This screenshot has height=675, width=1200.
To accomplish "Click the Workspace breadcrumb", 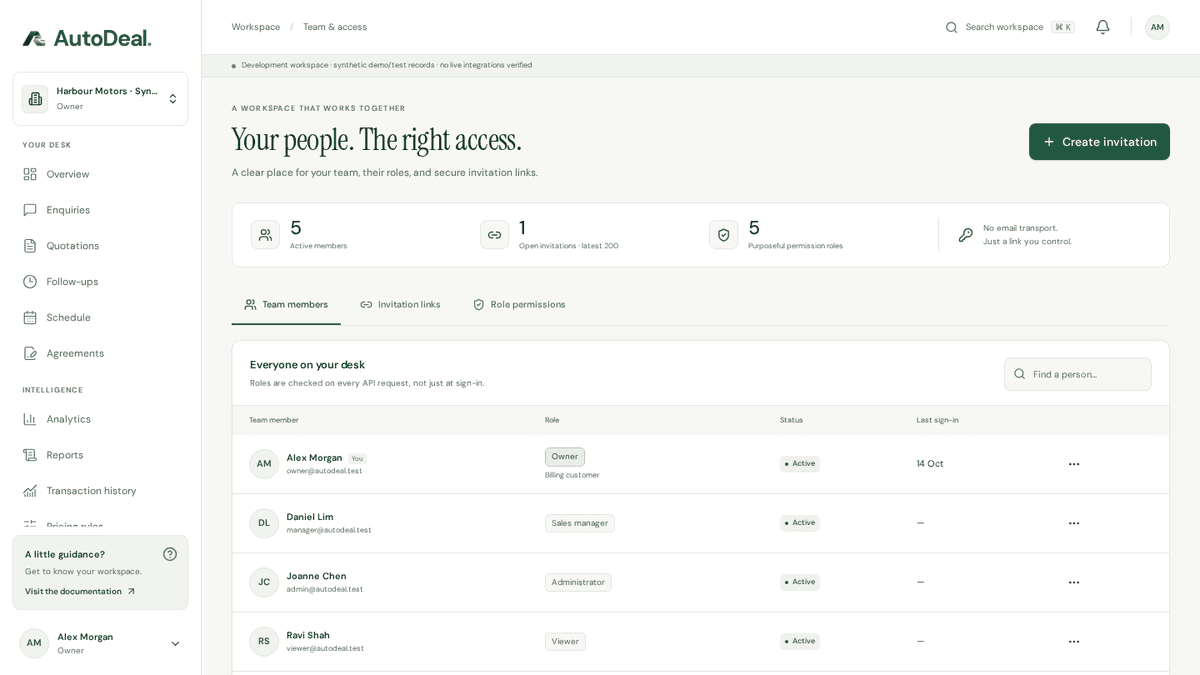I will pyautogui.click(x=256, y=27).
